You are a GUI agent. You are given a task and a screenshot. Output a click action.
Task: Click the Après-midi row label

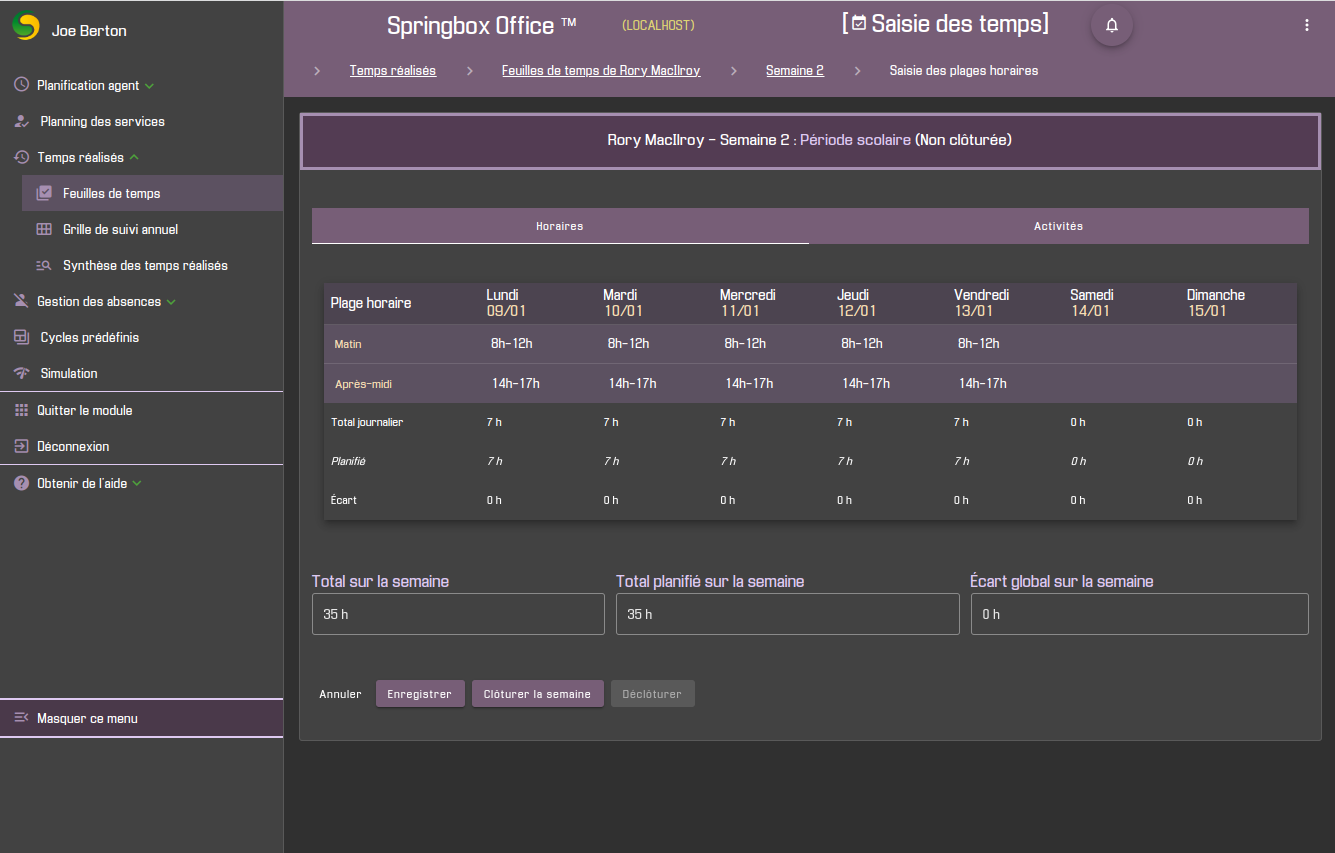(x=363, y=384)
